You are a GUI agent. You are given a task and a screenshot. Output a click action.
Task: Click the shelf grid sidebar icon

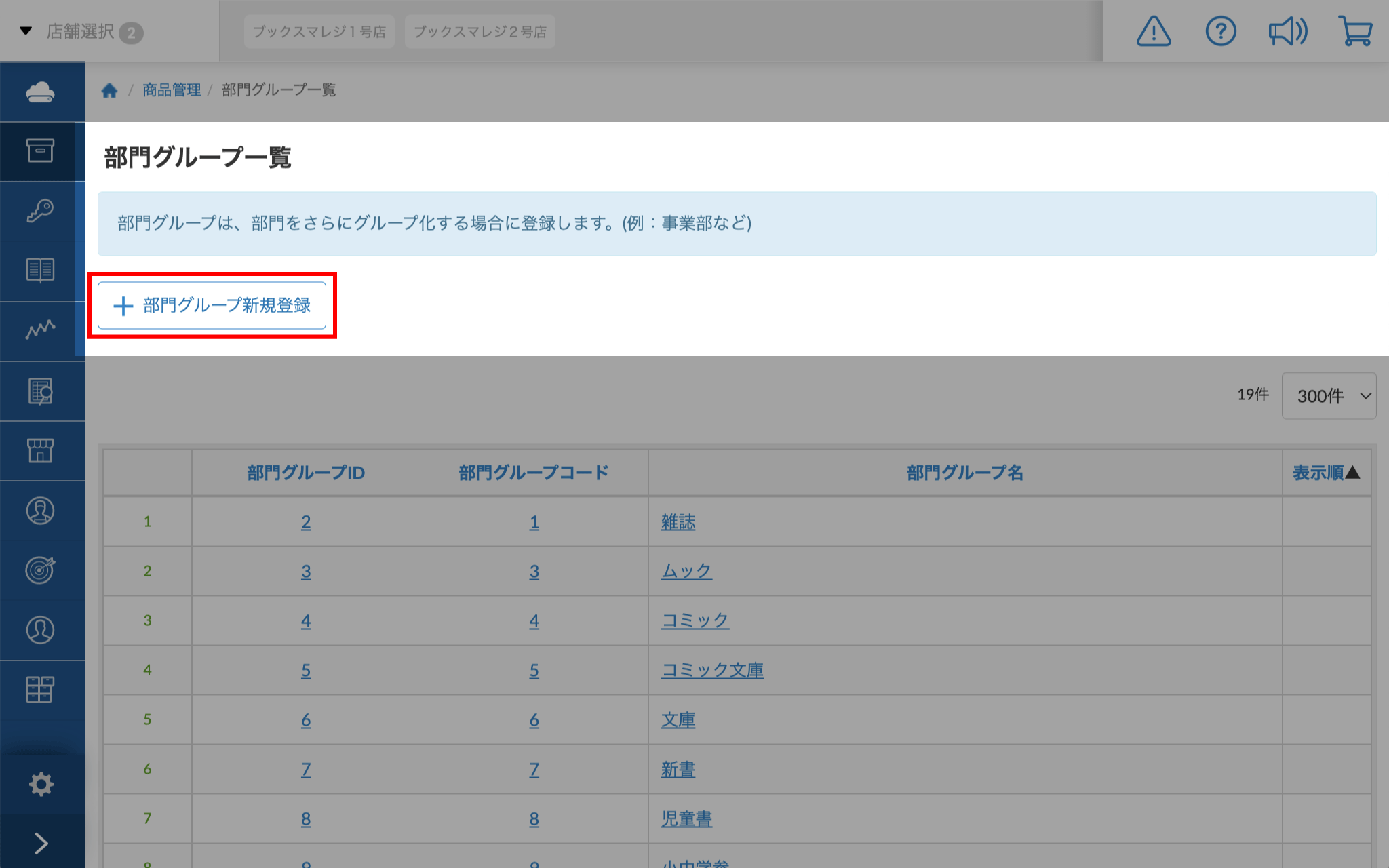[x=40, y=690]
